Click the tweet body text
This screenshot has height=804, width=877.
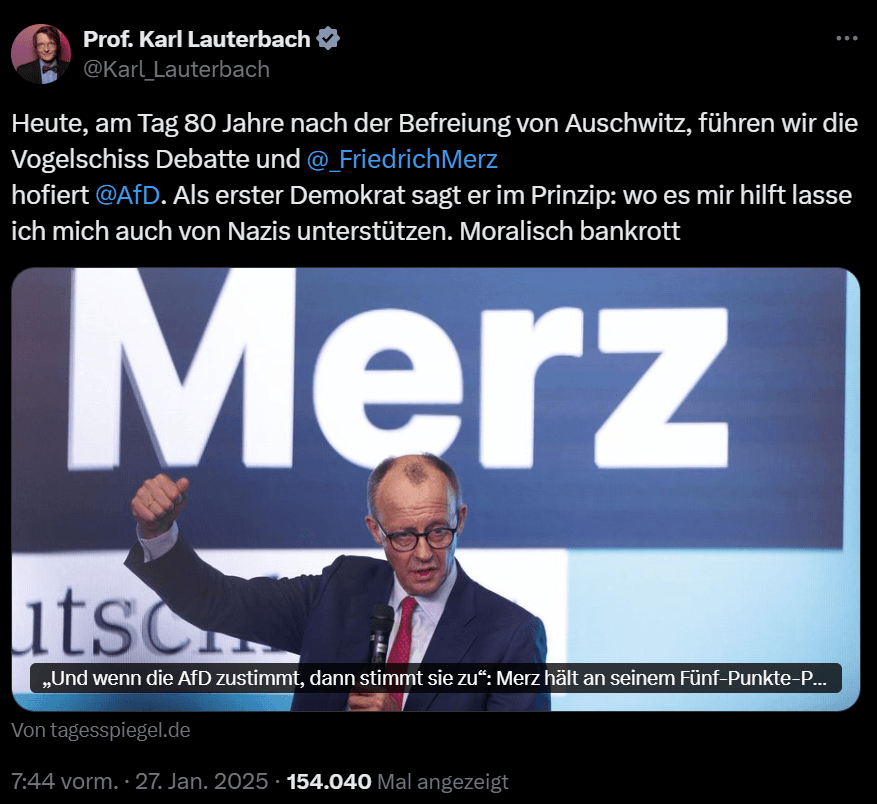click(434, 177)
